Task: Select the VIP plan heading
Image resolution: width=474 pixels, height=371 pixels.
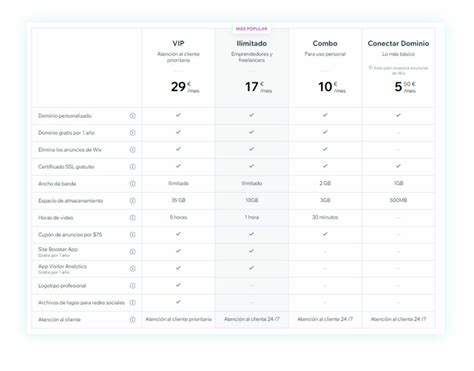Action: (178, 43)
